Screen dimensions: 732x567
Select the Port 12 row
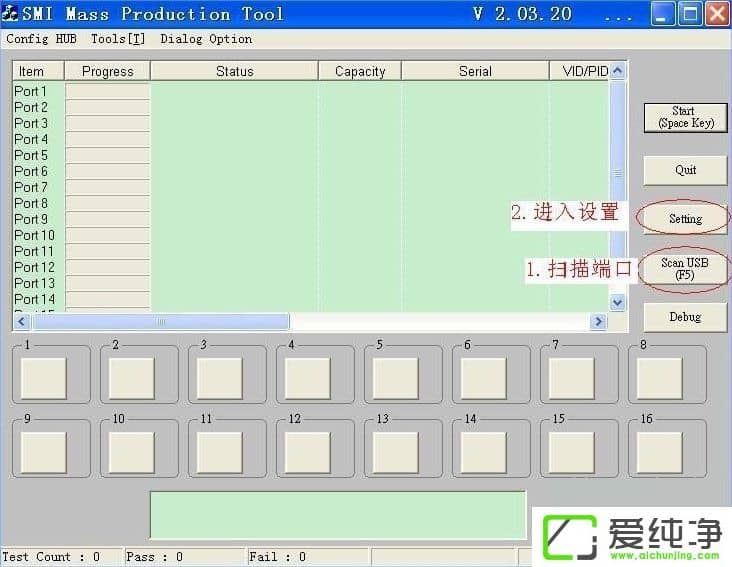311,267
